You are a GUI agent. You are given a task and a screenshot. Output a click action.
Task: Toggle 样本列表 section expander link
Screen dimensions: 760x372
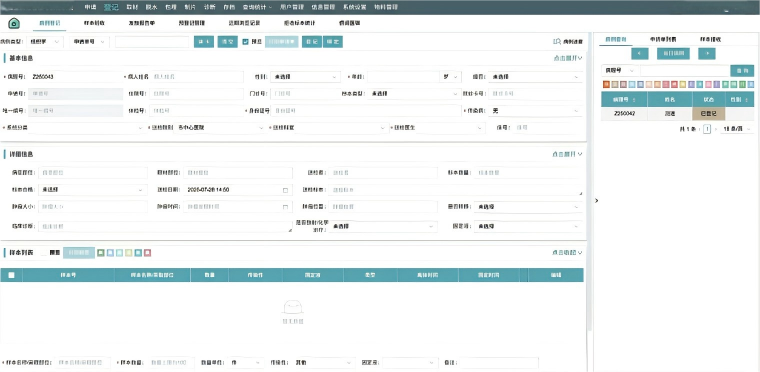tap(567, 253)
